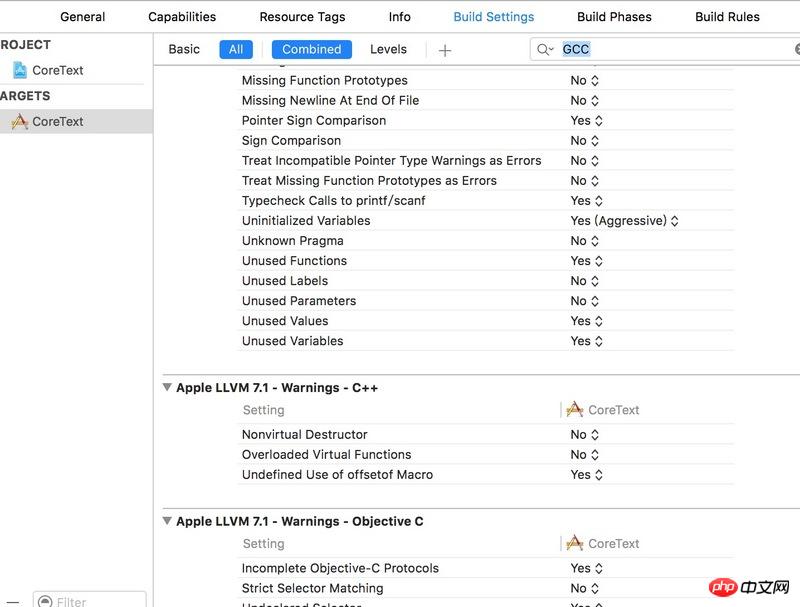The height and width of the screenshot is (607, 800).
Task: Click the CoreText target app icon
Action: pos(19,121)
